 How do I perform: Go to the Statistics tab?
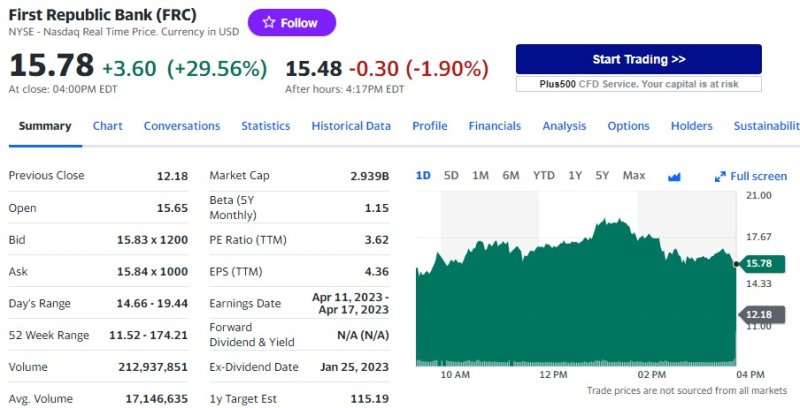tap(266, 126)
